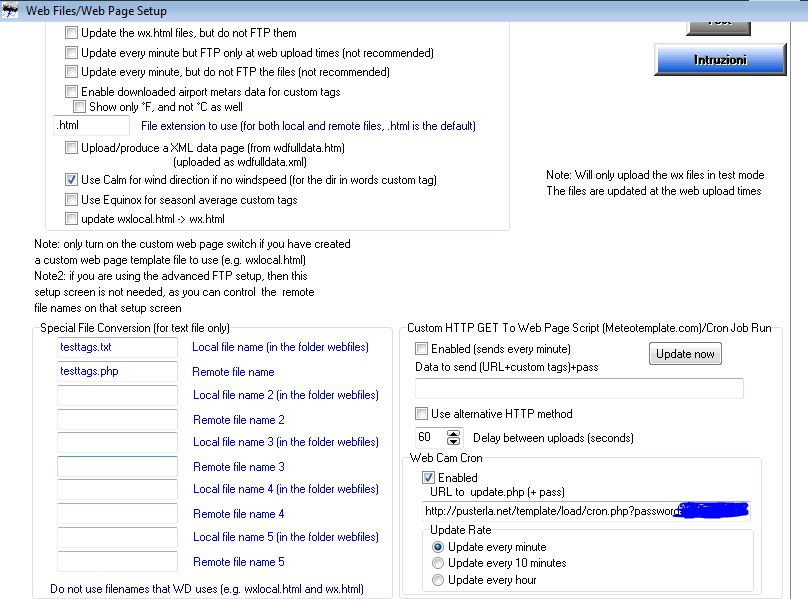The width and height of the screenshot is (808, 599).
Task: Toggle 'Show only °F, and not °C as well'
Action: click(79, 107)
